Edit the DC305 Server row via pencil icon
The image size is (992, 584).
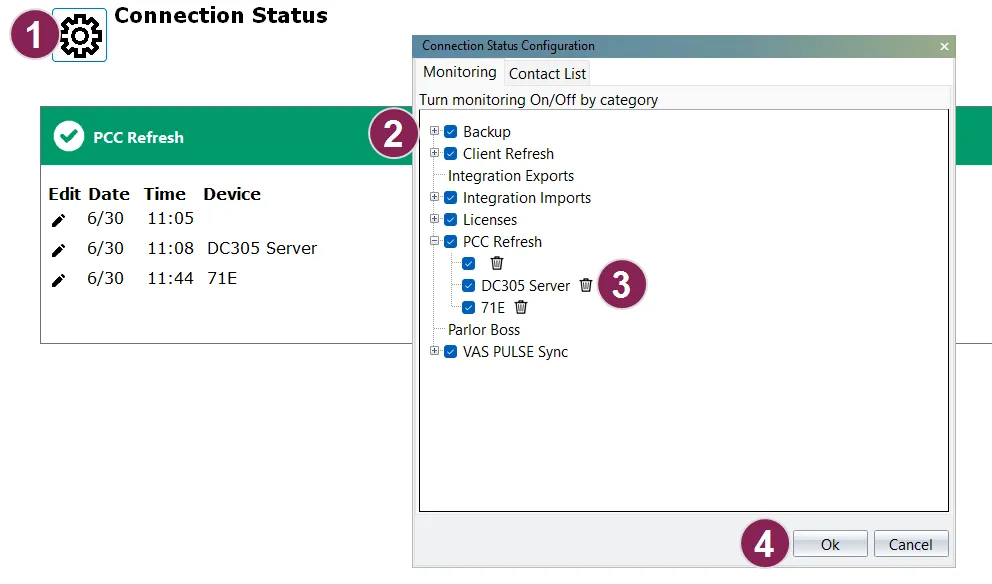(x=58, y=250)
